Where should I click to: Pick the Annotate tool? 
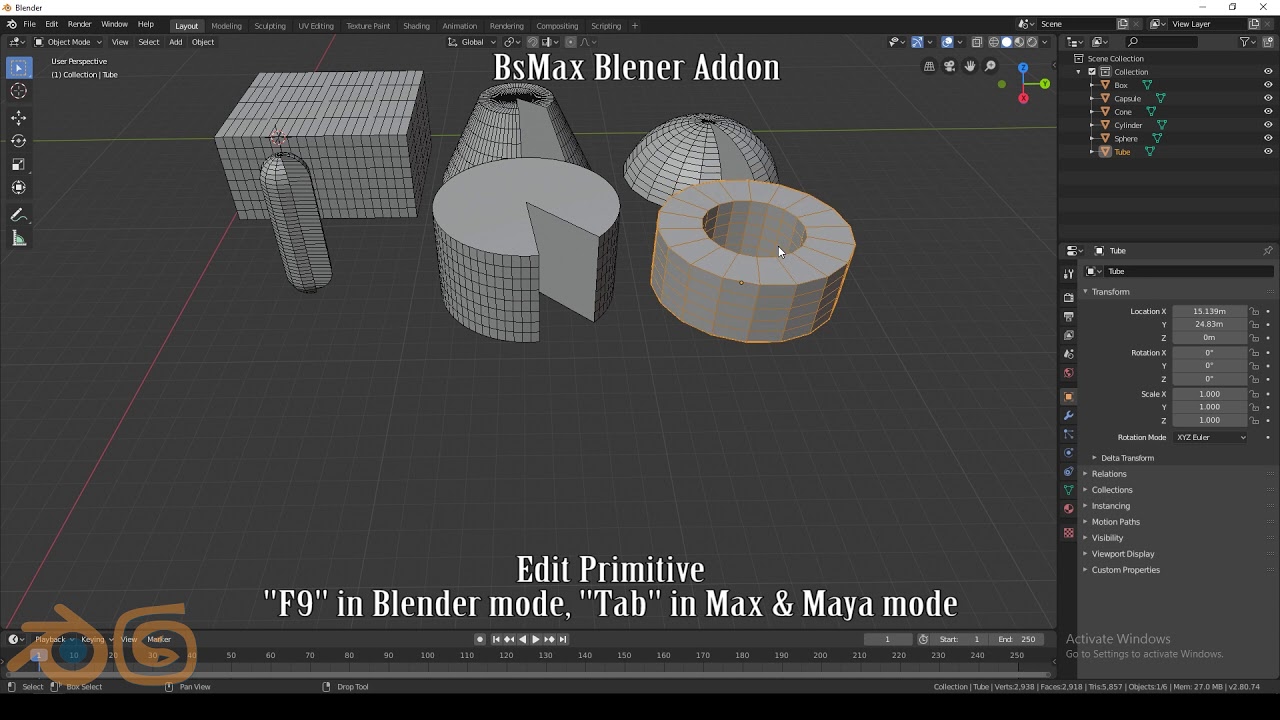19,215
